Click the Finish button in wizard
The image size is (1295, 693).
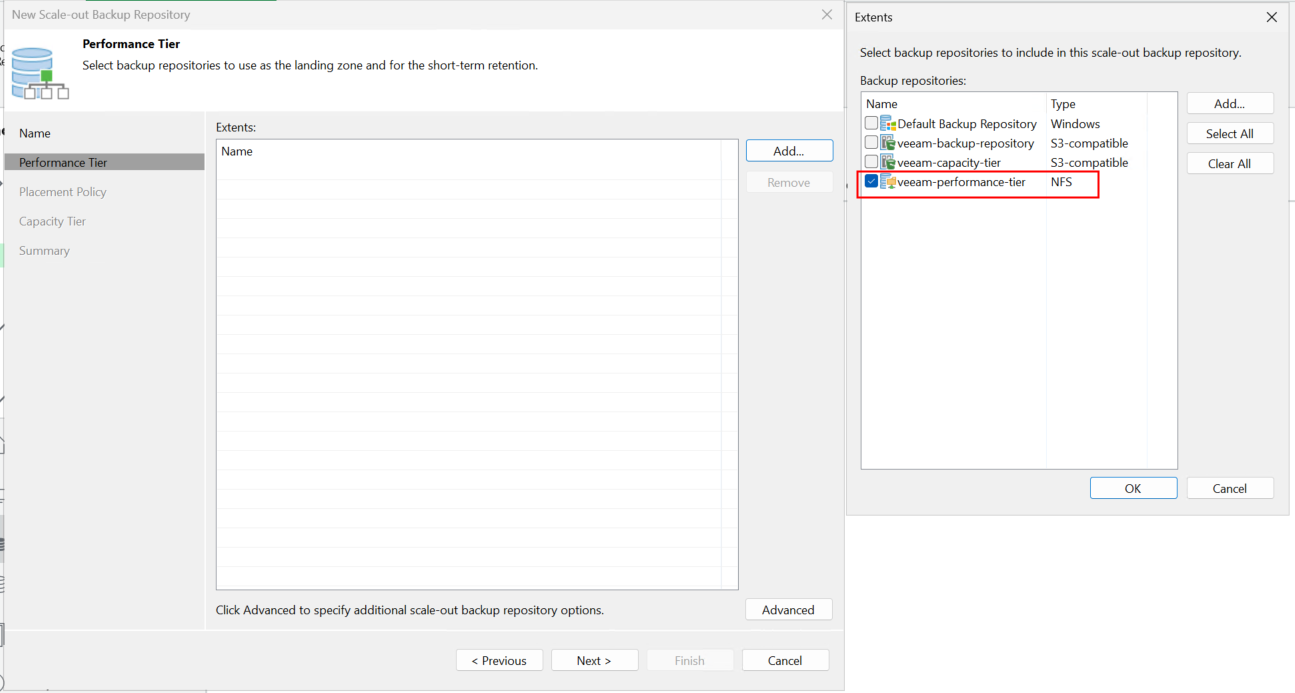click(x=689, y=661)
